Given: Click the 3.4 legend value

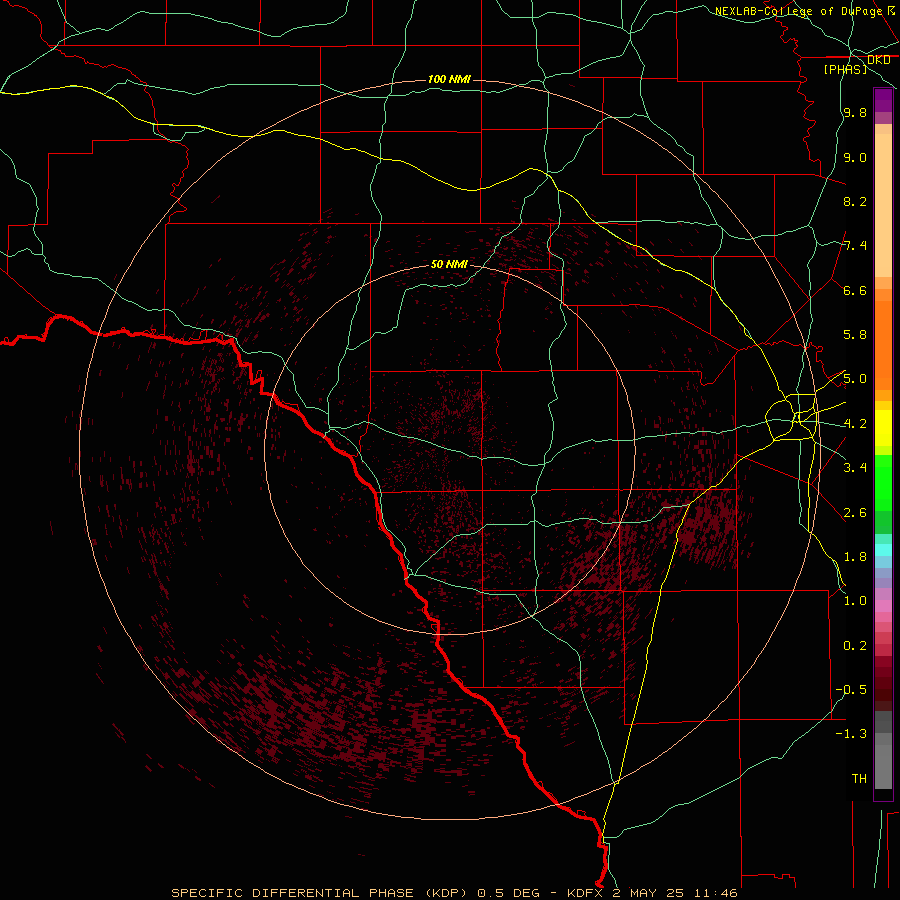Looking at the screenshot, I should [855, 467].
